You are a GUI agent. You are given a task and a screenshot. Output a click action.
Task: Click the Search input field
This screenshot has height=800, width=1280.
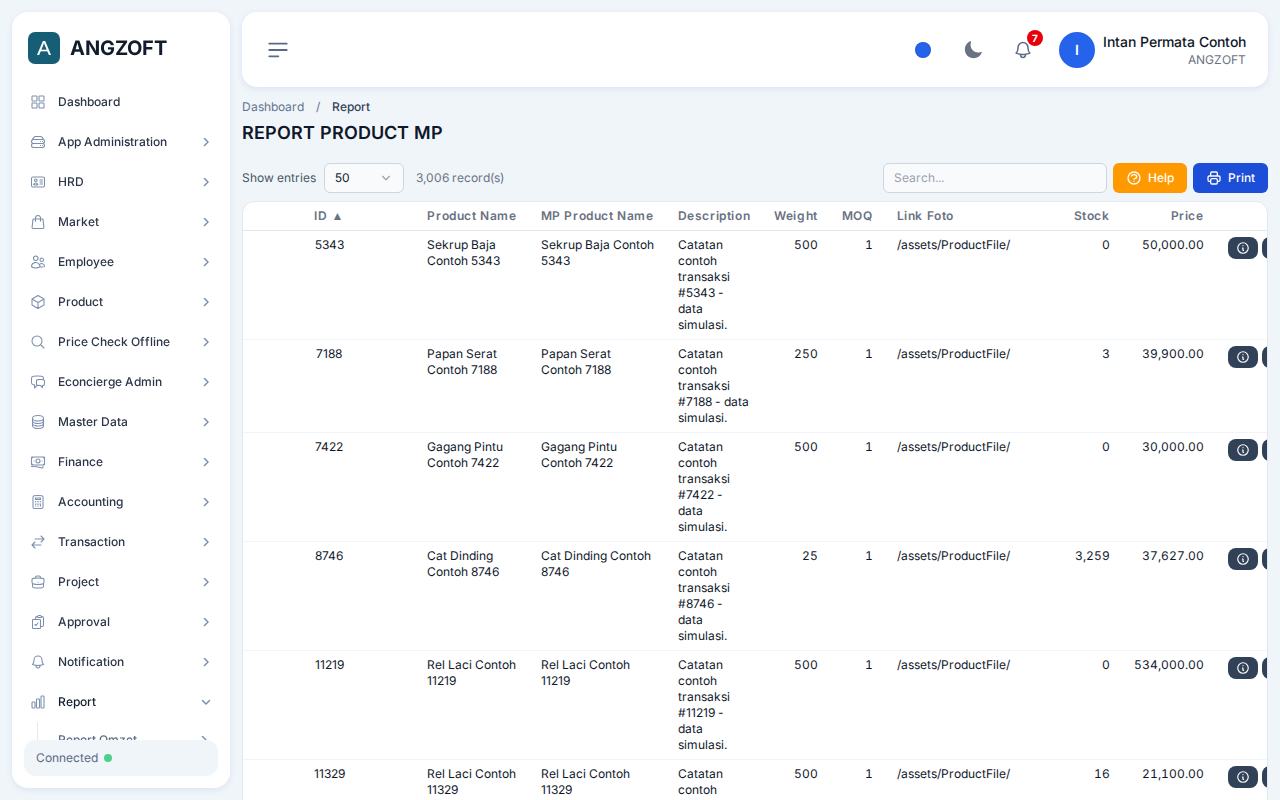pyautogui.click(x=995, y=178)
